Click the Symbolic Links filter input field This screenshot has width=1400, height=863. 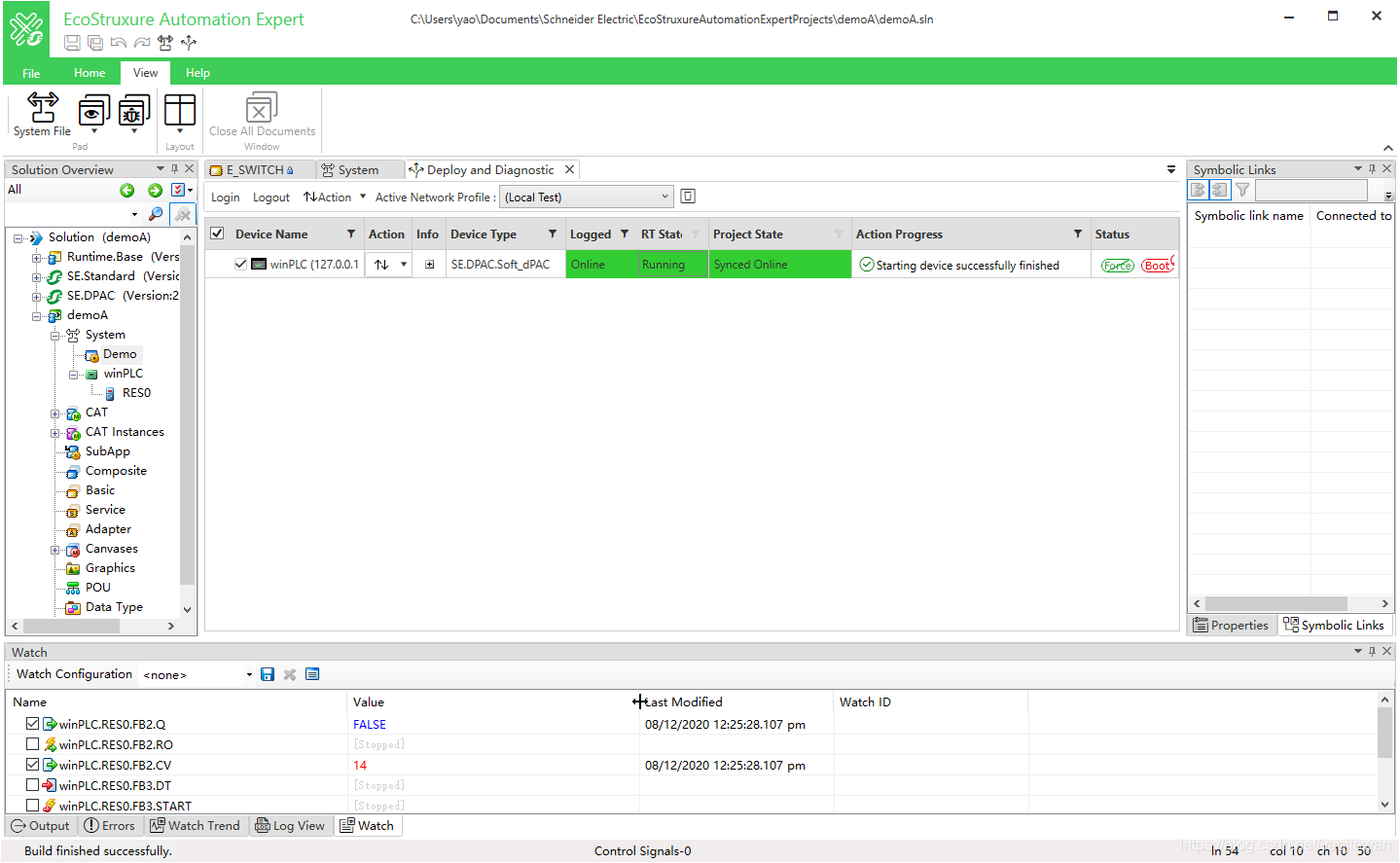(1310, 190)
